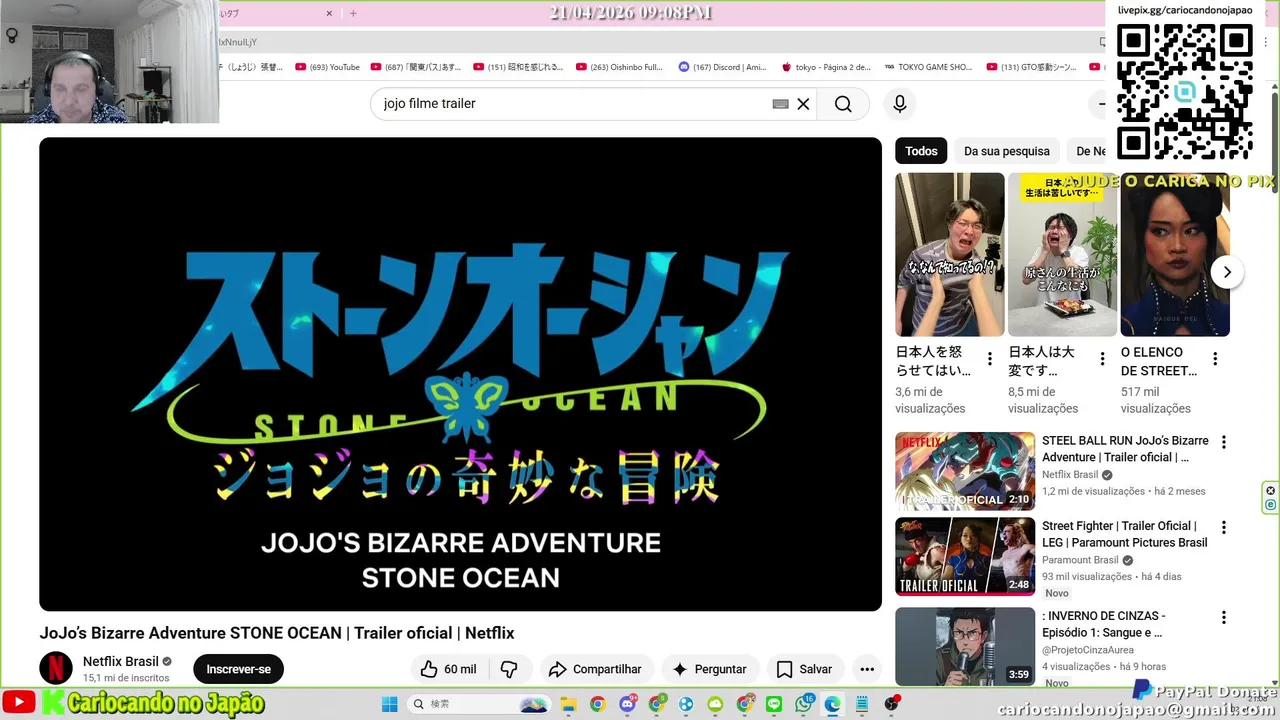Open INVERNO DE CINZAS video thumbnail
The width and height of the screenshot is (1280, 720).
coord(965,646)
